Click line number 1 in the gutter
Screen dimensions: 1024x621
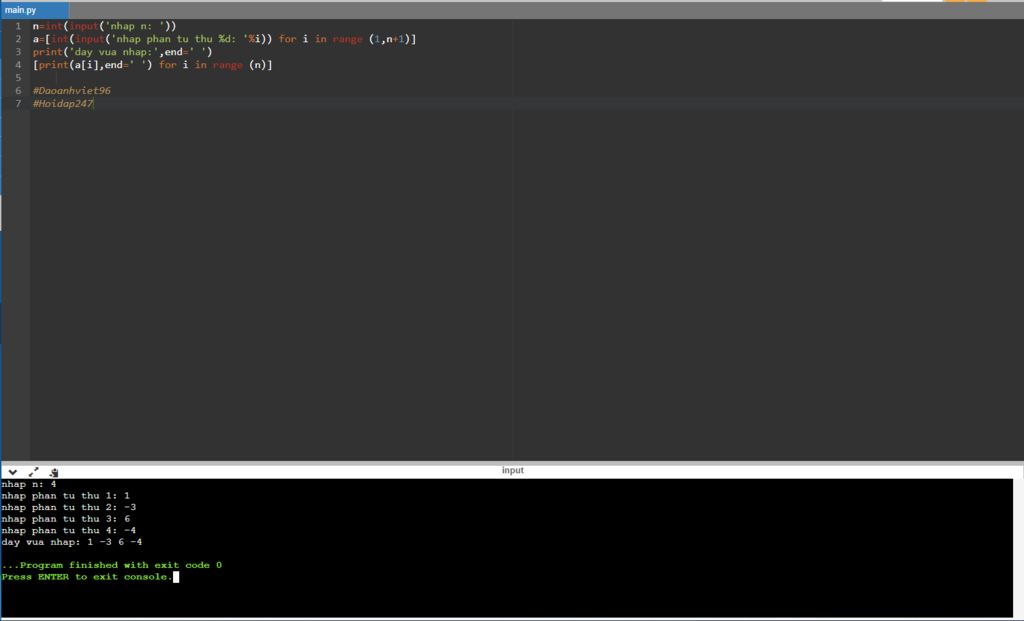18,26
